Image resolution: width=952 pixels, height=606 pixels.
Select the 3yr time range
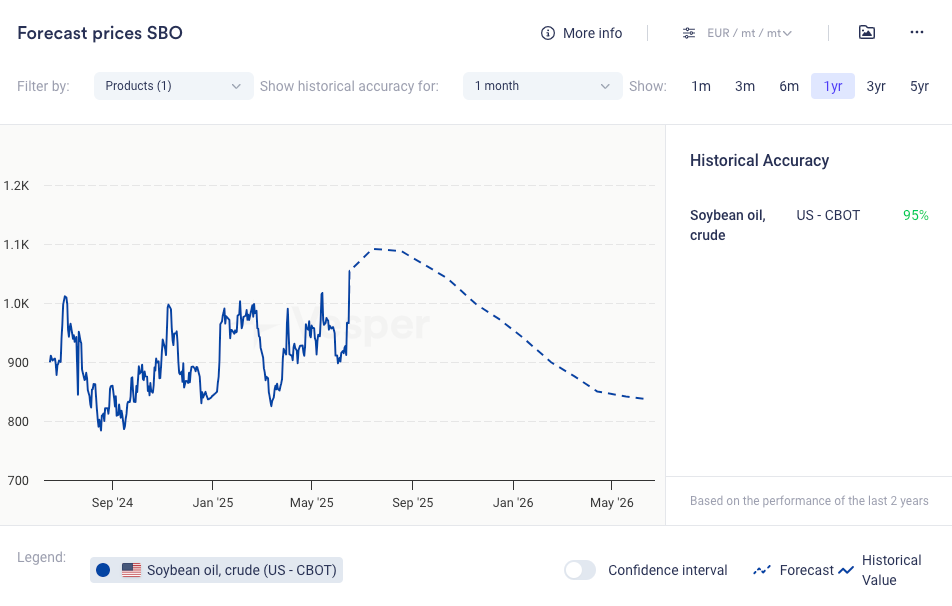coord(876,86)
